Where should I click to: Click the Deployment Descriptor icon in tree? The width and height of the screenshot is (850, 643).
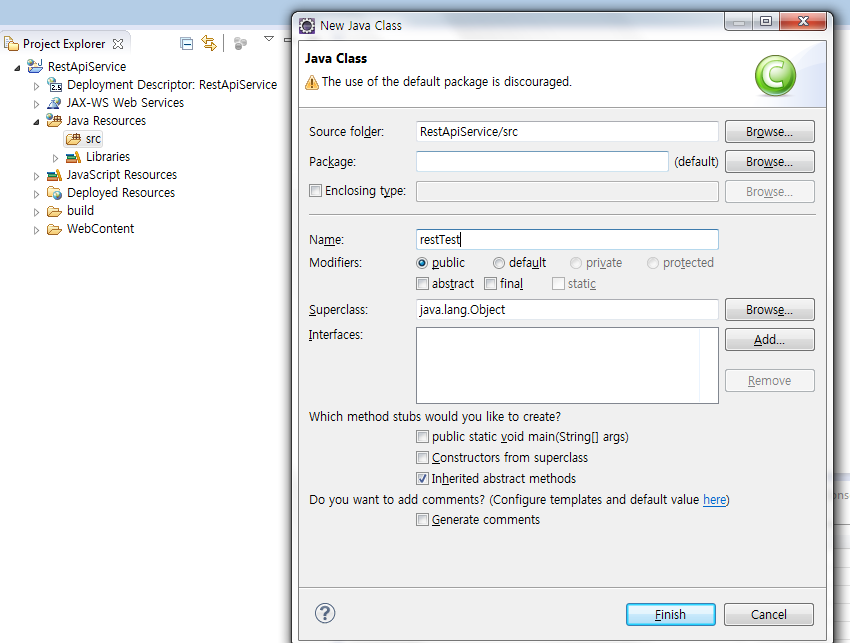point(56,85)
